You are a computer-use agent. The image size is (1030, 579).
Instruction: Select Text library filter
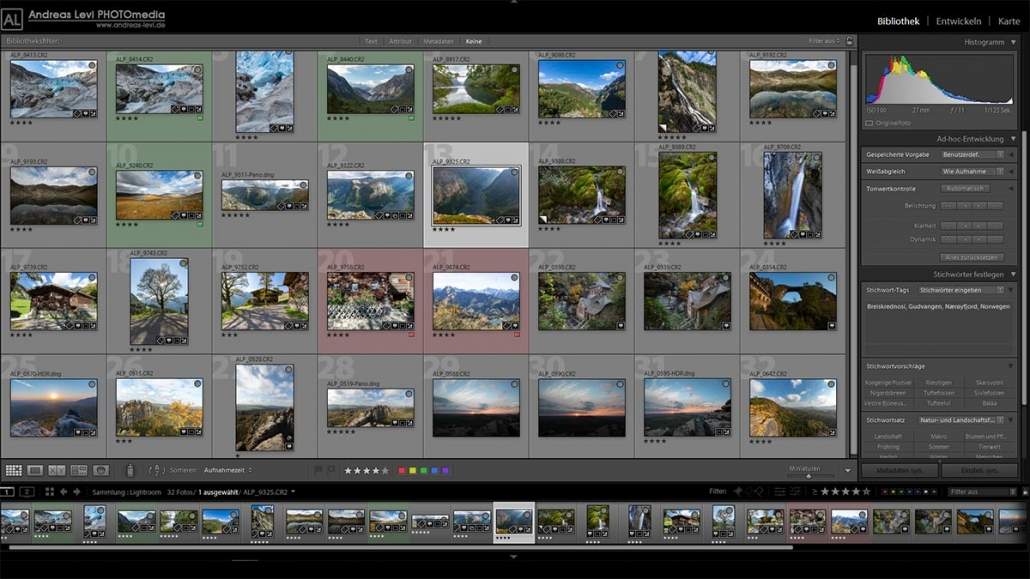point(371,41)
